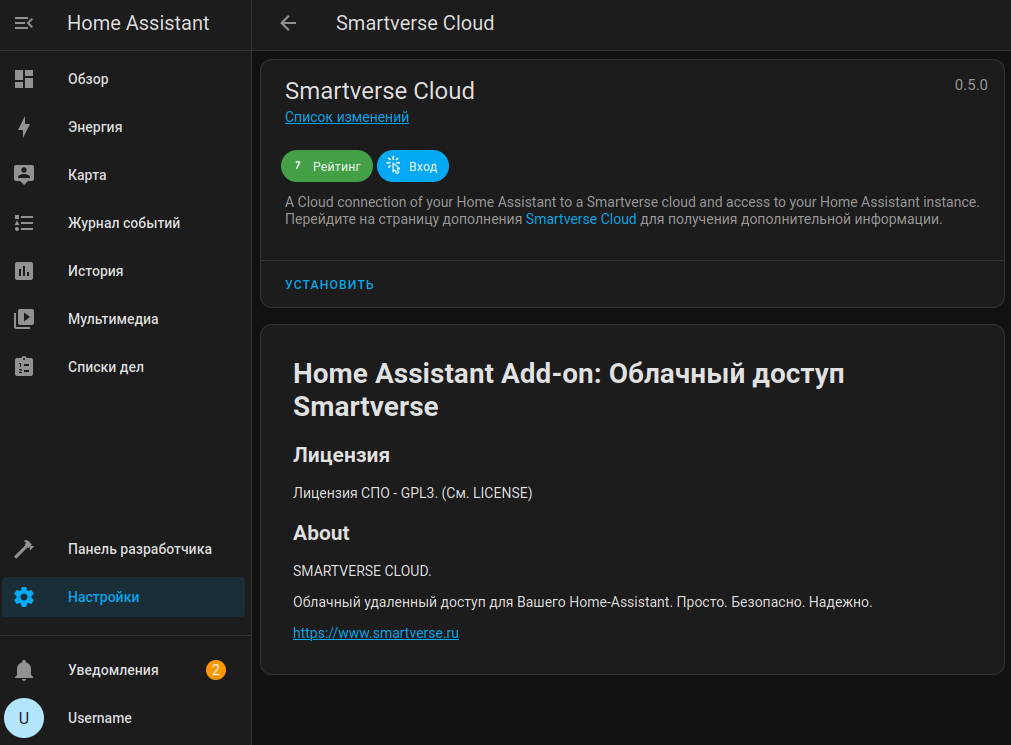The image size is (1011, 745).
Task: Collapse the sidebar using hamburger menu icon
Action: coord(24,23)
